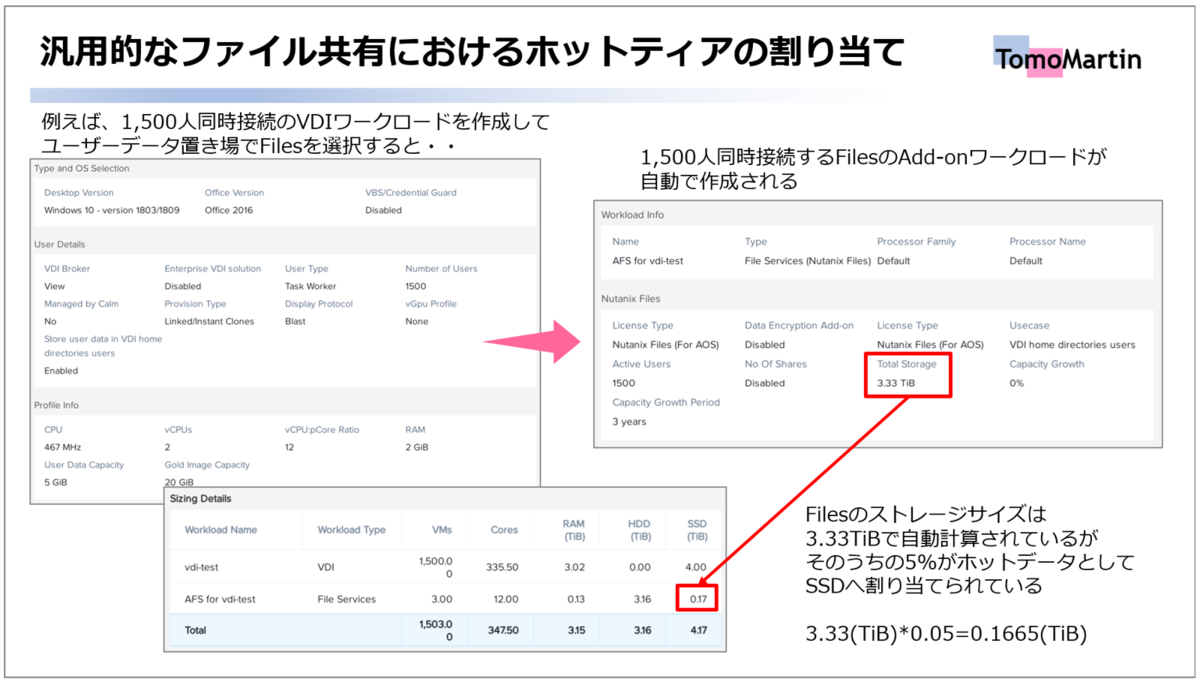Sort by the 'Workload Name' column header
The width and height of the screenshot is (1200, 682).
point(221,530)
